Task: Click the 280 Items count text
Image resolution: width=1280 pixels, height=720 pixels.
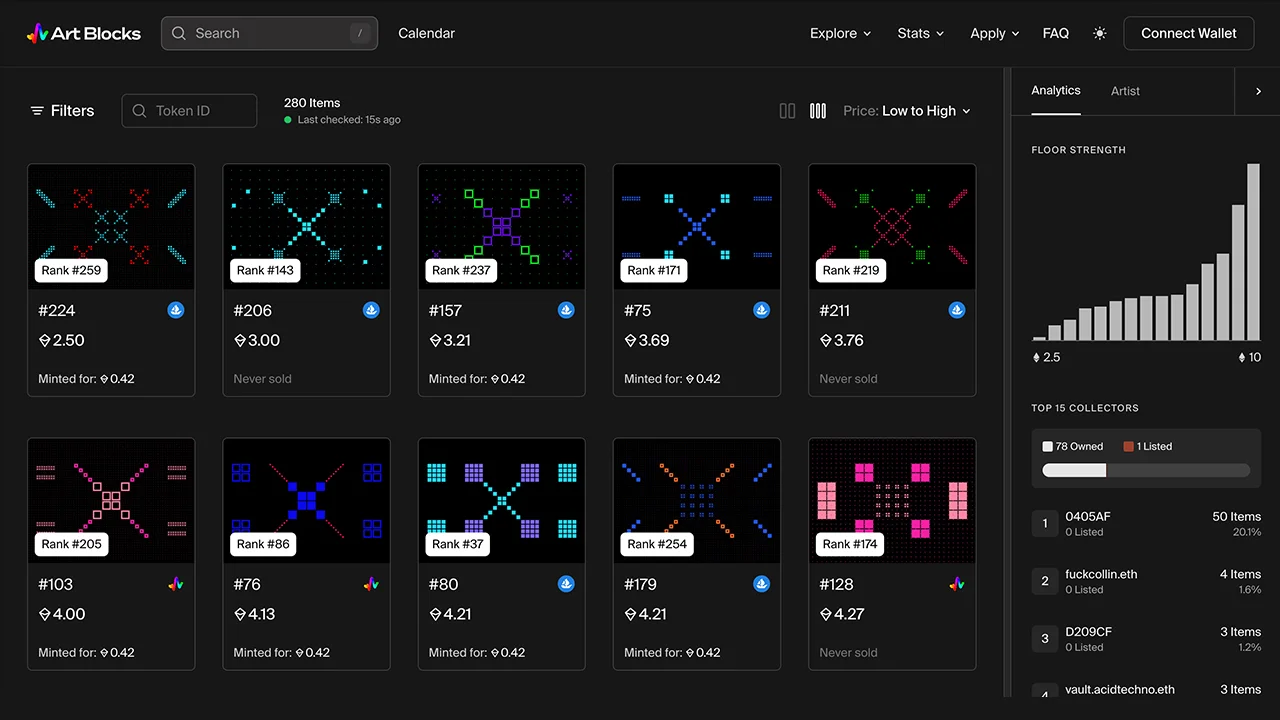Action: tap(312, 103)
